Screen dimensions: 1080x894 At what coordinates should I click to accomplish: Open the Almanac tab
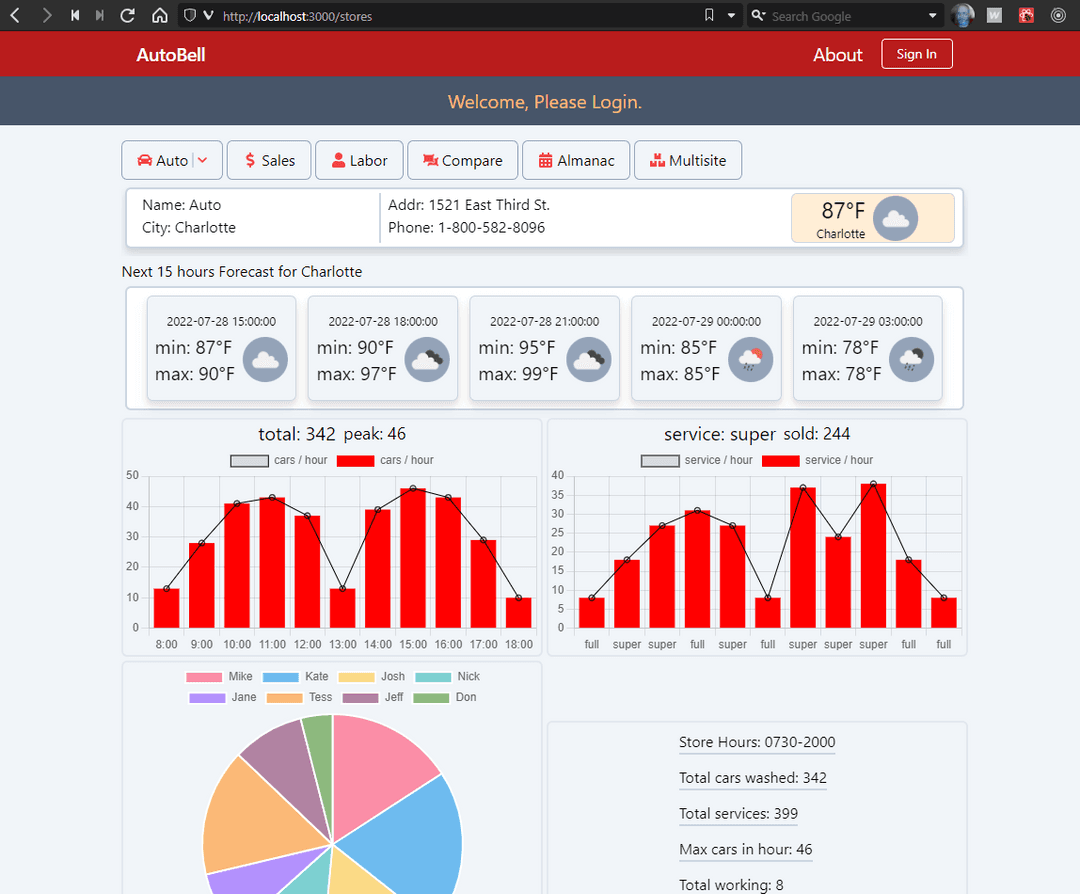[x=577, y=160]
